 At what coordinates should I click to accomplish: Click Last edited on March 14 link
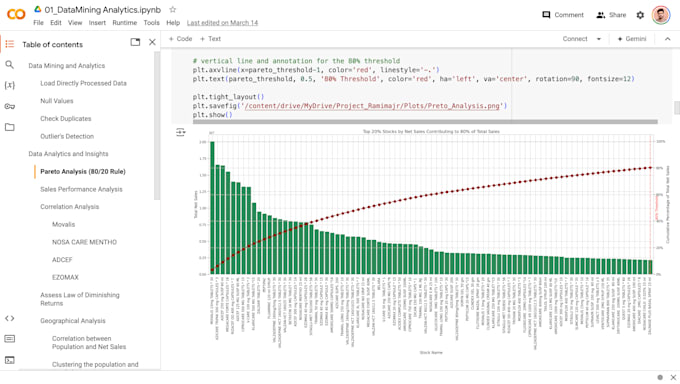[222, 23]
